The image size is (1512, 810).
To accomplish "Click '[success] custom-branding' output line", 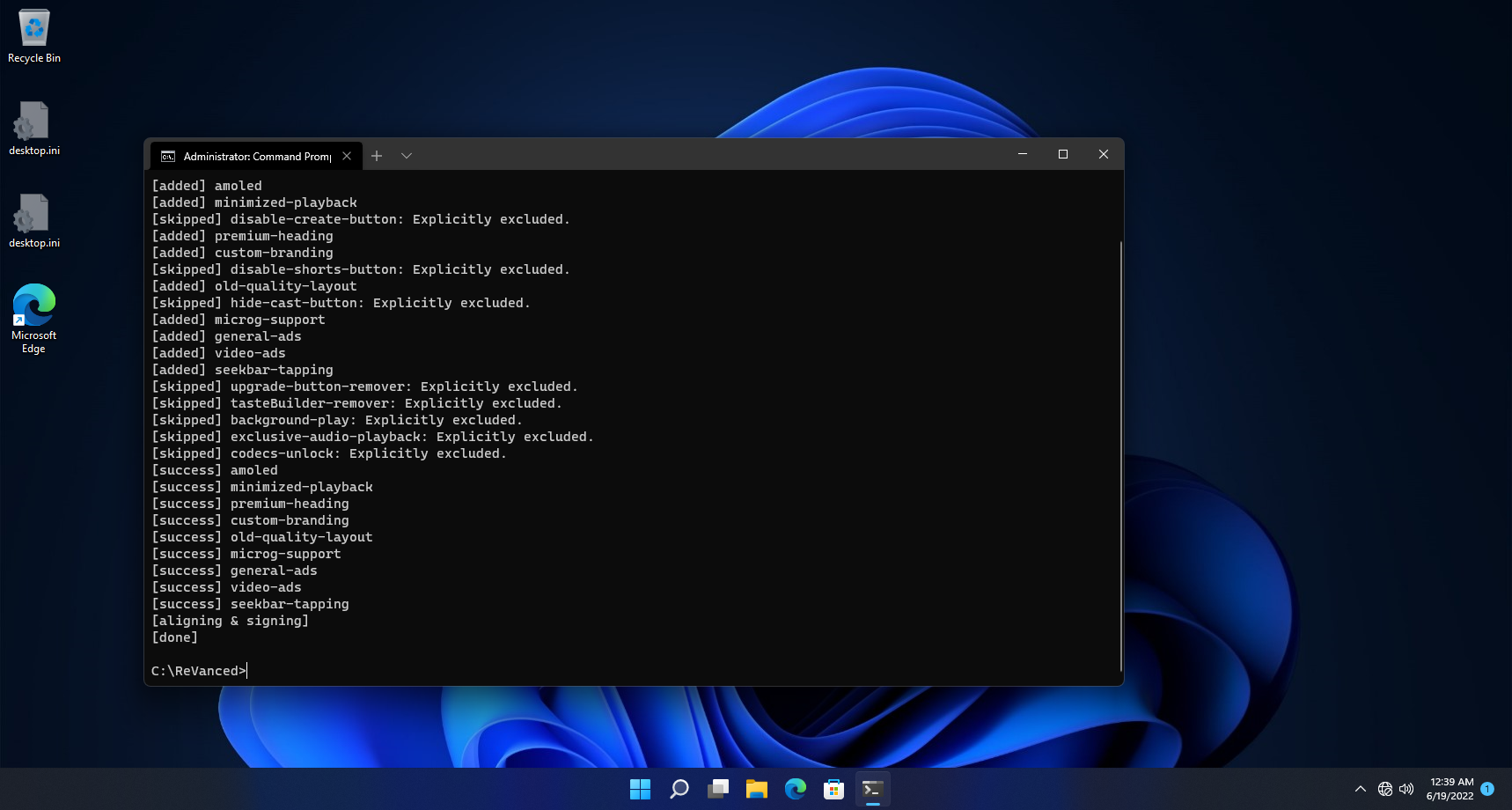I will 251,520.
